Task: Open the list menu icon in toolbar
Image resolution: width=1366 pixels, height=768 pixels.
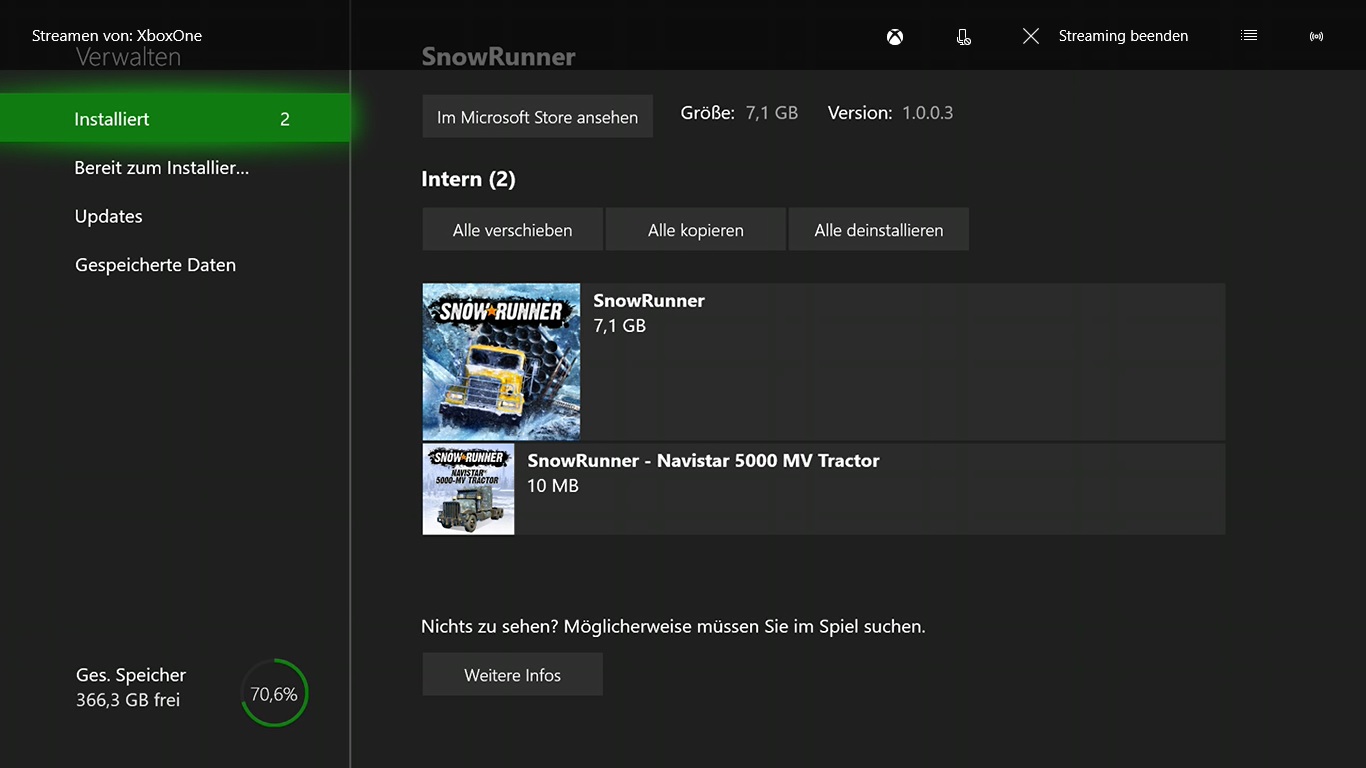Action: point(1249,35)
